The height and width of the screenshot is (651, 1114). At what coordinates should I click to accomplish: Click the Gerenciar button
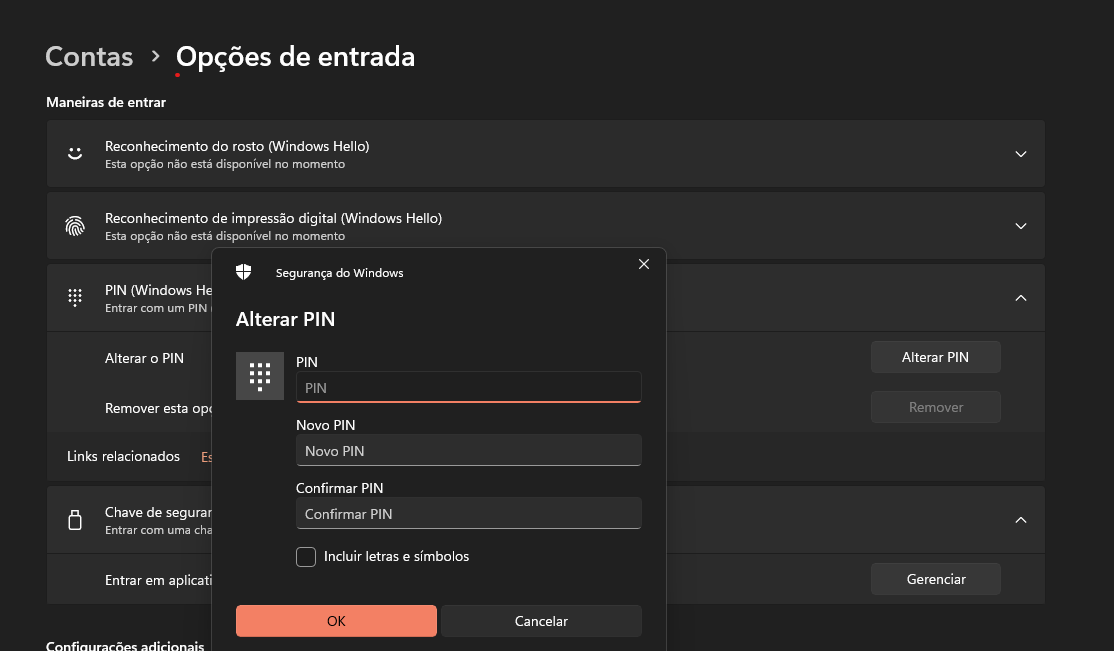[936, 579]
